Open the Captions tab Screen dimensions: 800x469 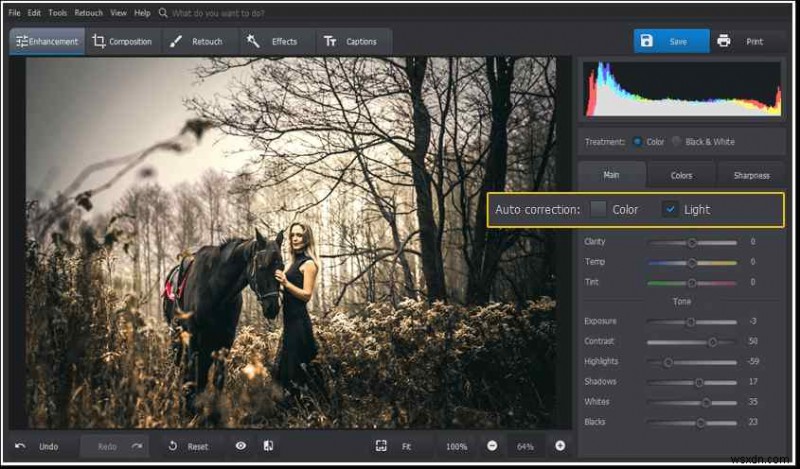(x=354, y=41)
